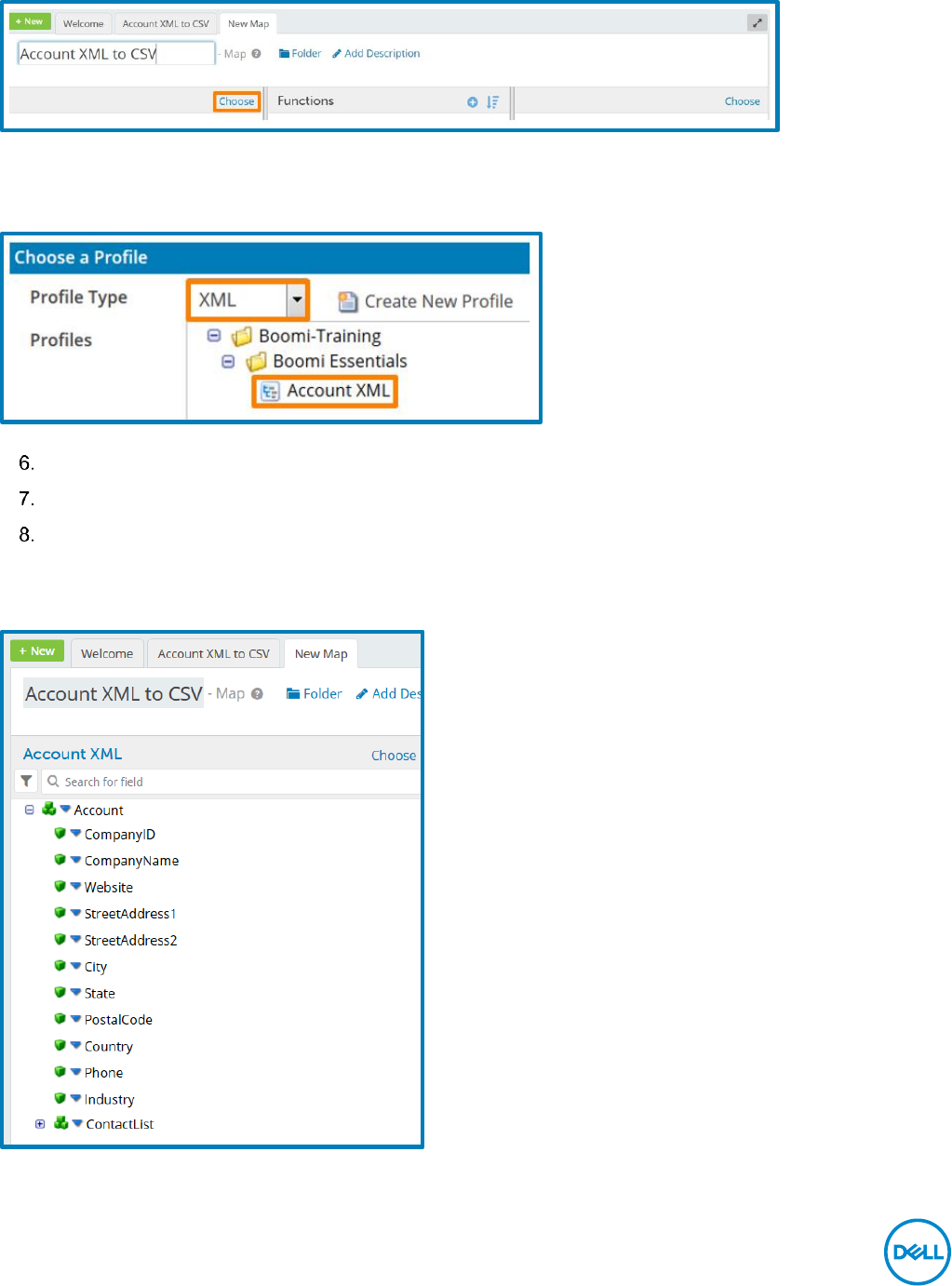Select the StreetAddress1 field

coord(130,914)
